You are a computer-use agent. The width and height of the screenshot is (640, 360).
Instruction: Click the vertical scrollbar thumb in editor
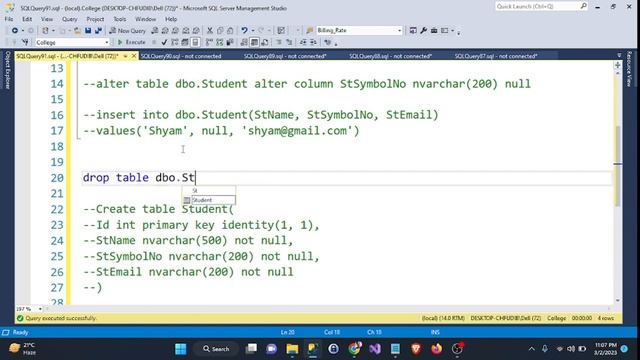[618, 165]
